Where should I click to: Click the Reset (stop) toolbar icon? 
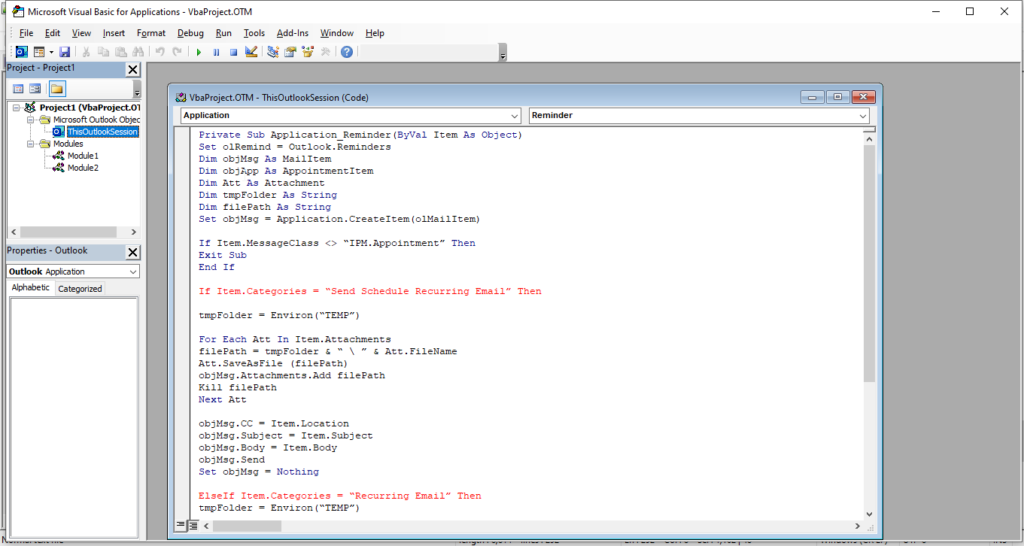point(233,52)
